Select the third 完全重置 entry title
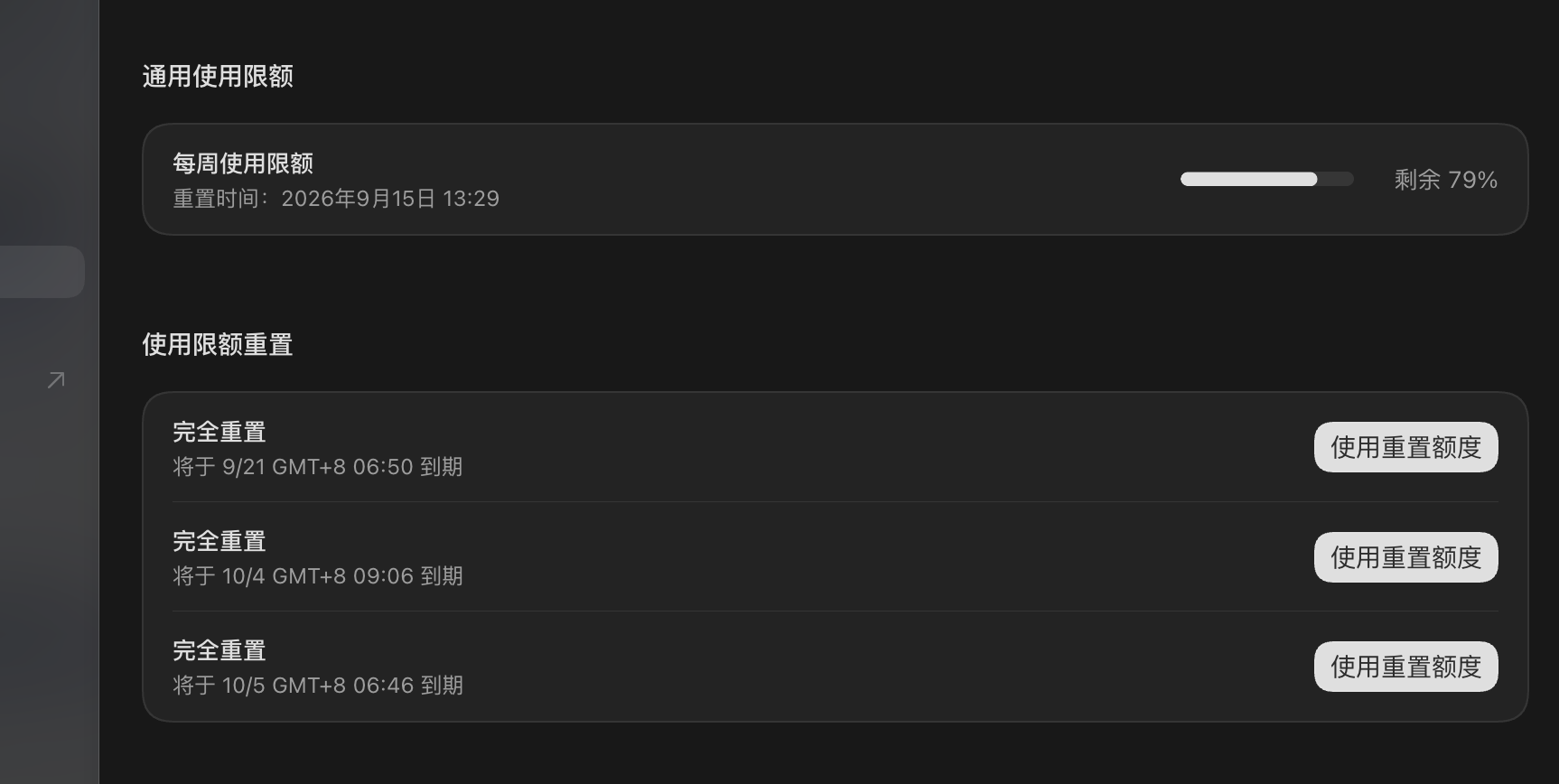 (219, 650)
